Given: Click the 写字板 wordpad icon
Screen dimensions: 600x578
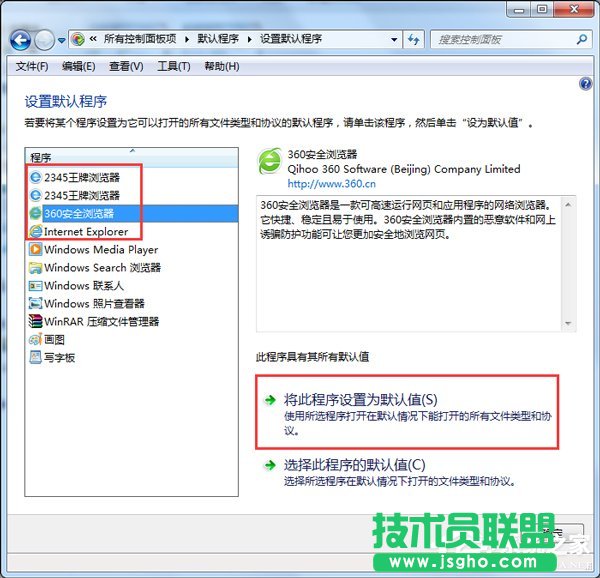Looking at the screenshot, I should [x=36, y=357].
